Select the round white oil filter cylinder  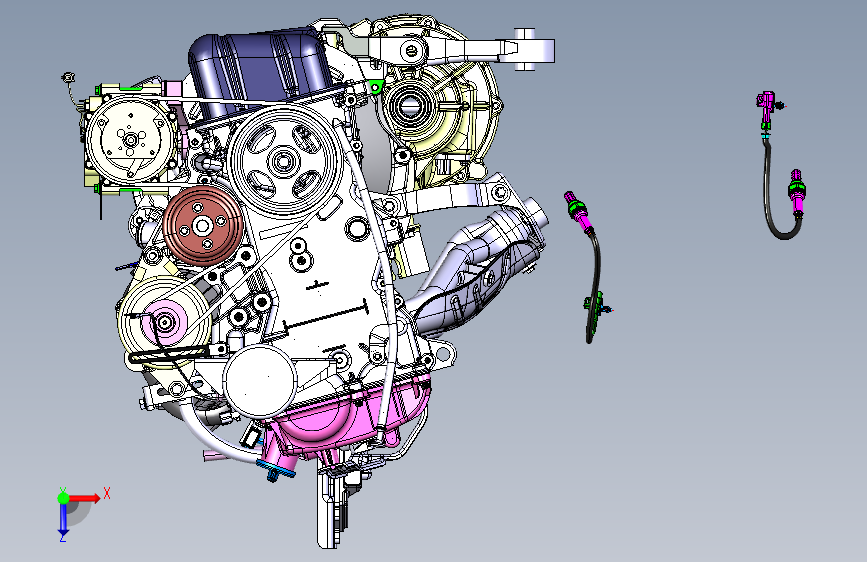click(259, 381)
